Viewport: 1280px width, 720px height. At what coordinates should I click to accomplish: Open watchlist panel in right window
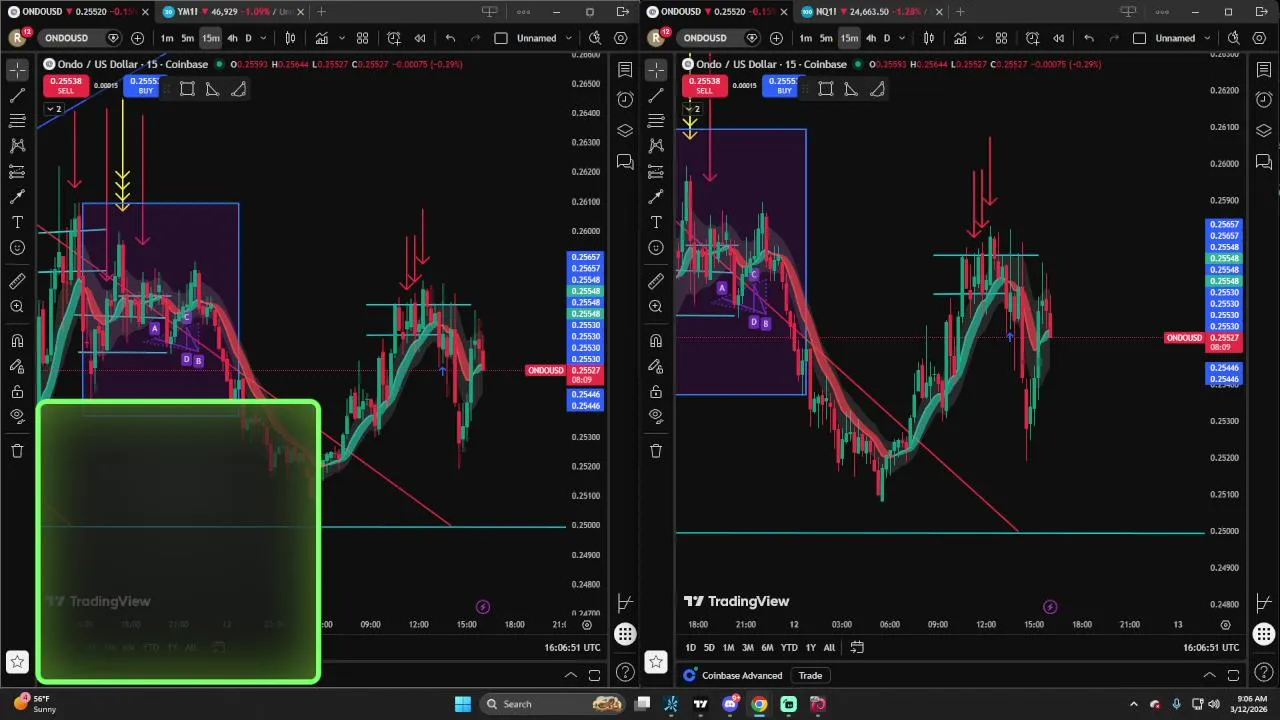click(1264, 70)
